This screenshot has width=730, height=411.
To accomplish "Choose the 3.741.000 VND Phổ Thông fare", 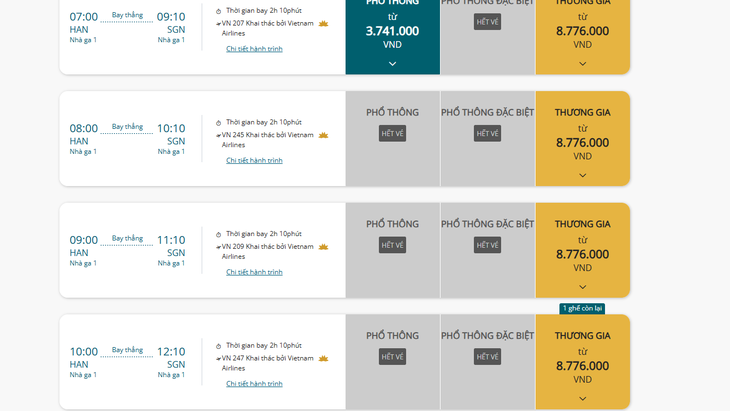I will (x=392, y=35).
